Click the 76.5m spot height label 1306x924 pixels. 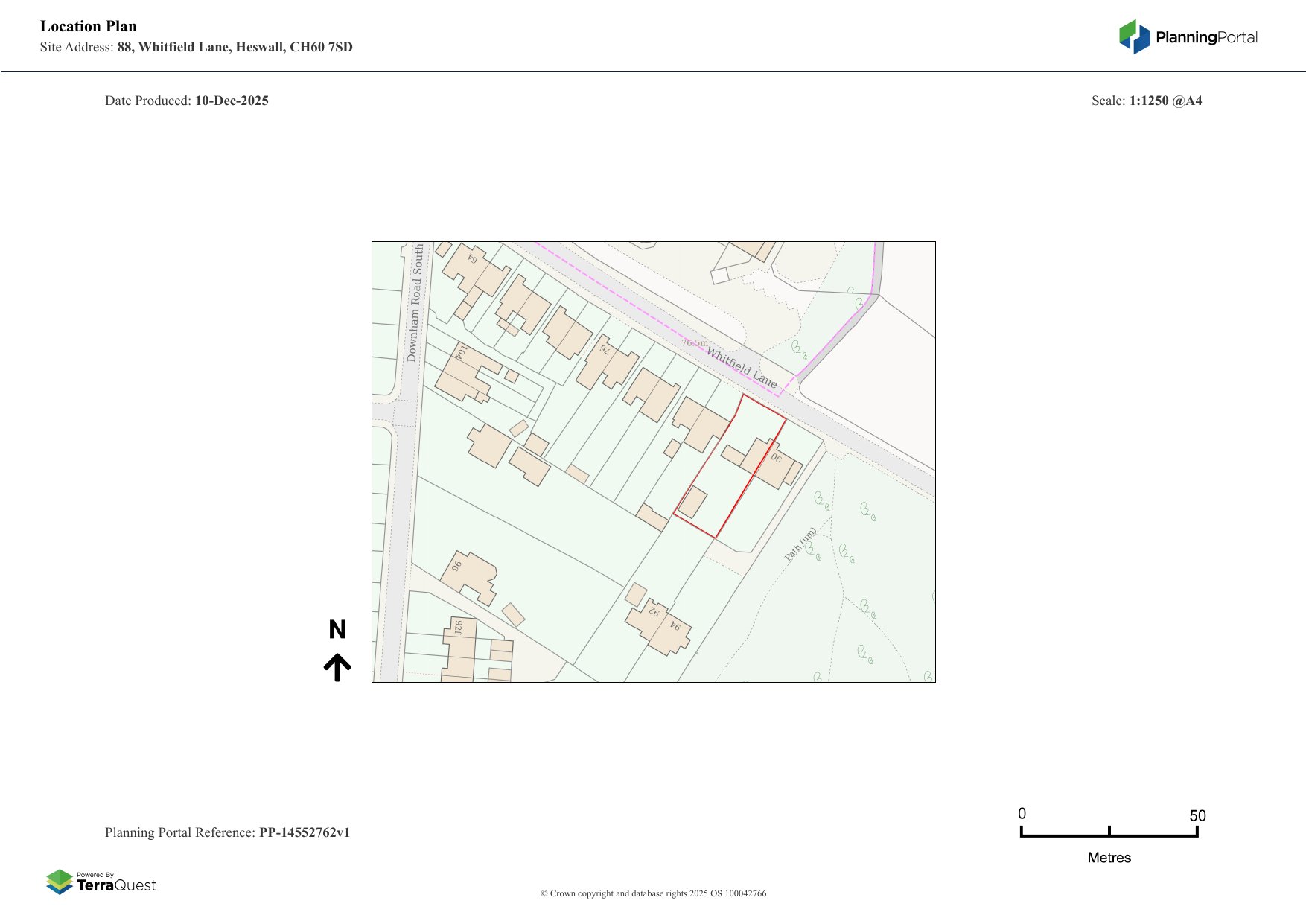click(x=695, y=343)
